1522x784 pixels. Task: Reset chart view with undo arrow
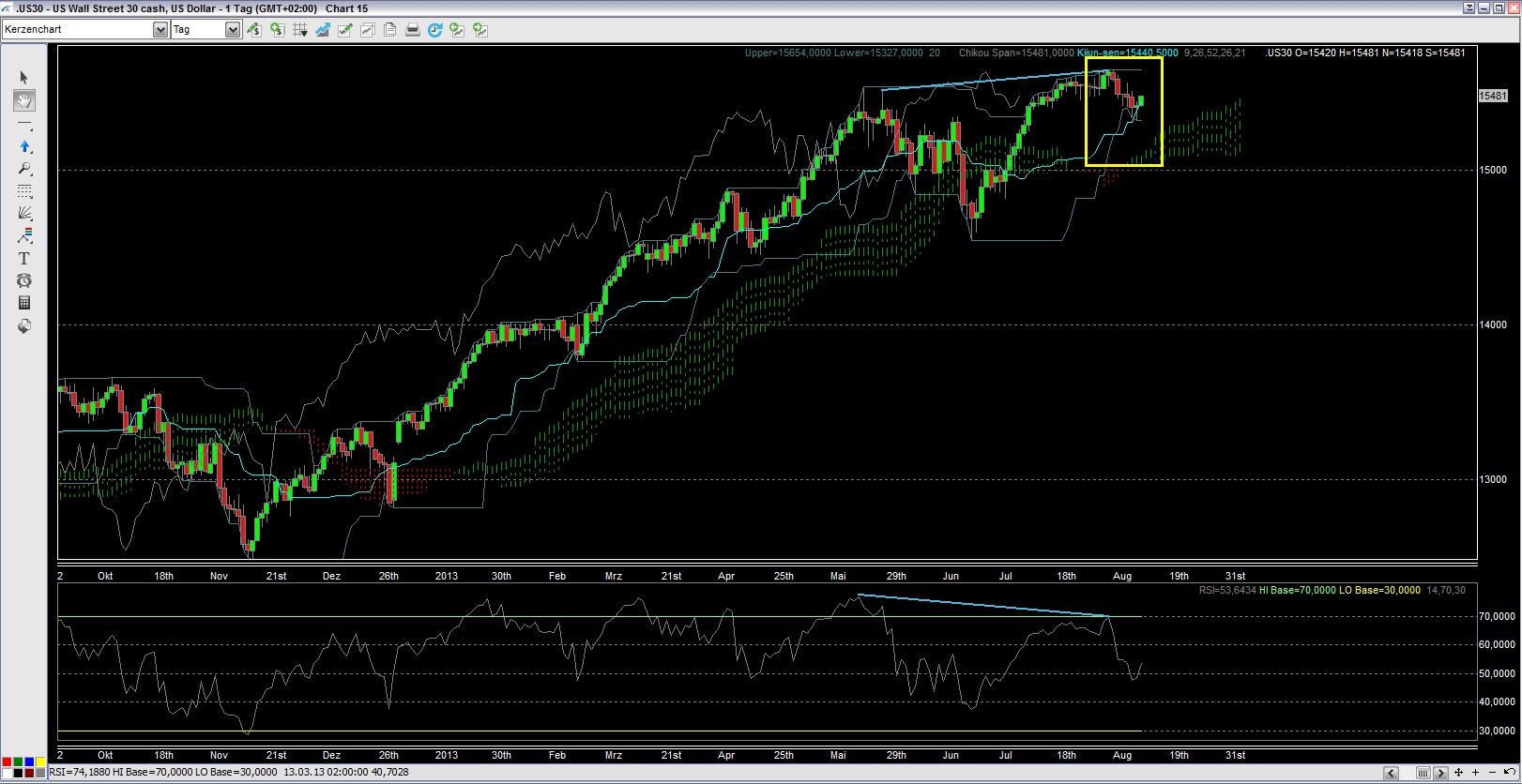click(x=1509, y=773)
